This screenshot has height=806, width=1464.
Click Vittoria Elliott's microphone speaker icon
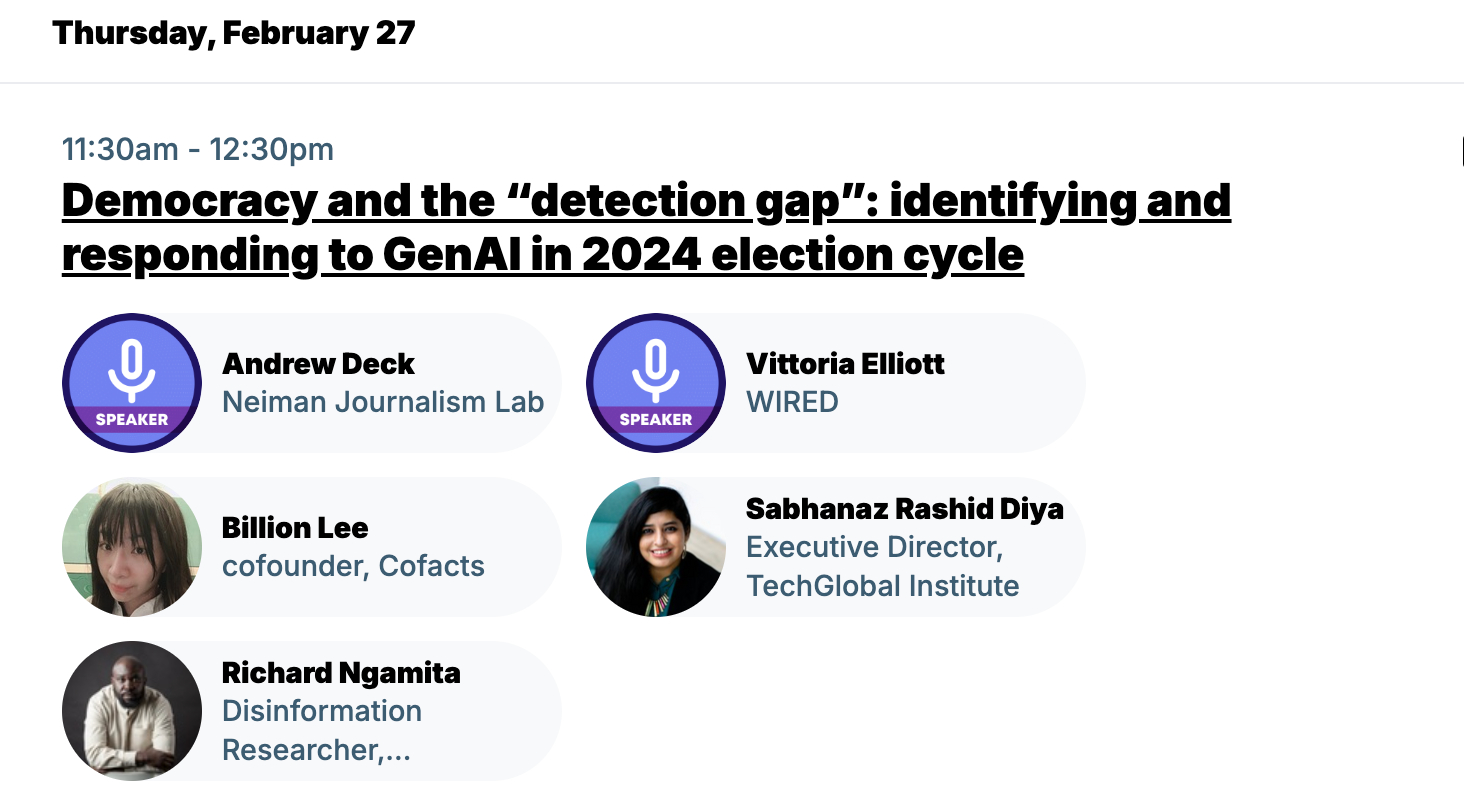click(x=656, y=368)
